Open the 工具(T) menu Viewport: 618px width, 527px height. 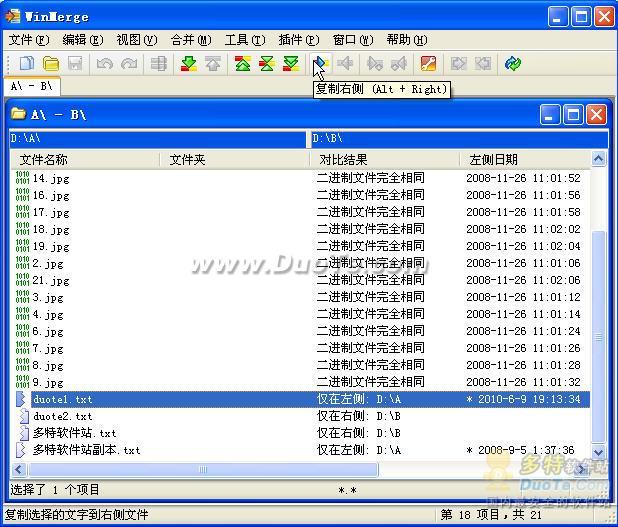tap(245, 40)
